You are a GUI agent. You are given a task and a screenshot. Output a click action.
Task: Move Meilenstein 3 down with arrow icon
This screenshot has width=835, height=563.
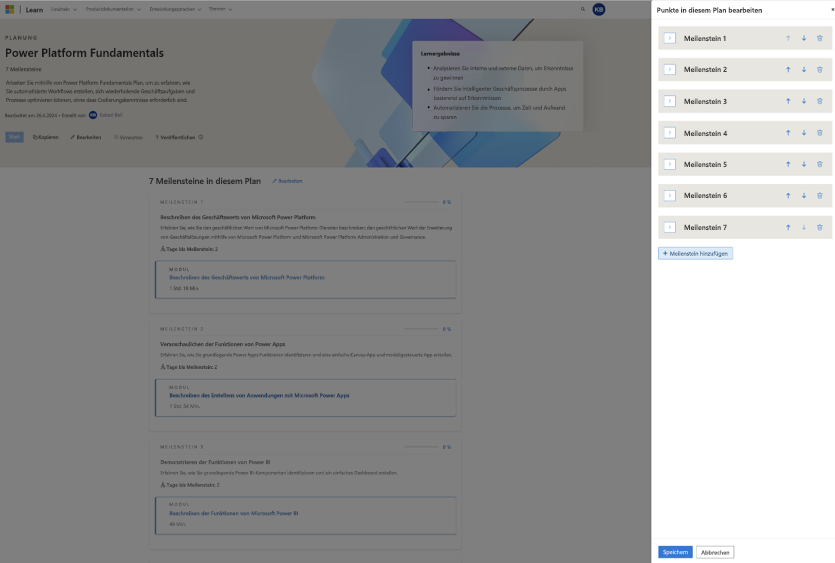(x=804, y=101)
